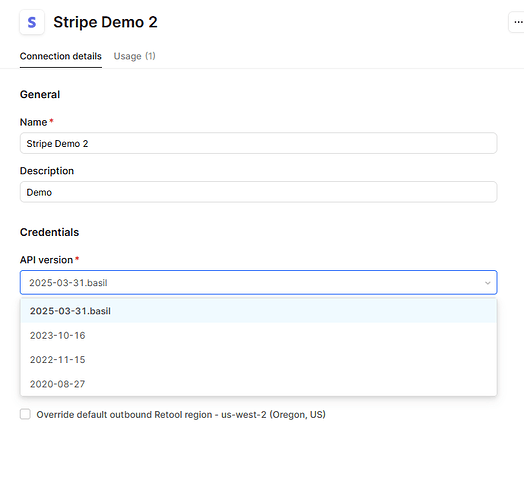Select API version 2025-03-31.basil option
524x500 pixels.
[258, 311]
